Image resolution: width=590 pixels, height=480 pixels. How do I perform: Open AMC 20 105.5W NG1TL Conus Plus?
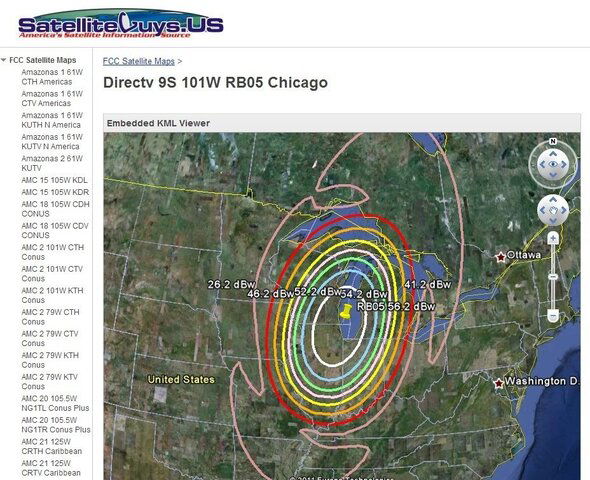tap(55, 403)
